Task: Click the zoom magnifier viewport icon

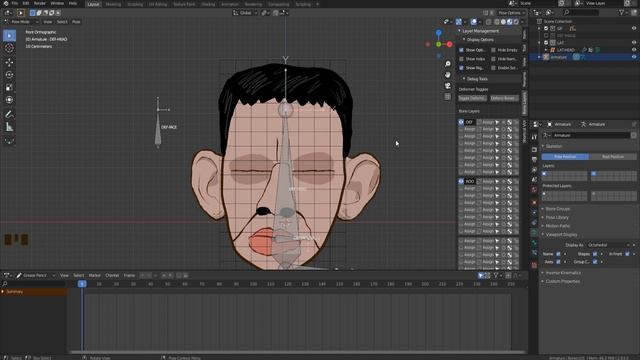Action: [448, 64]
